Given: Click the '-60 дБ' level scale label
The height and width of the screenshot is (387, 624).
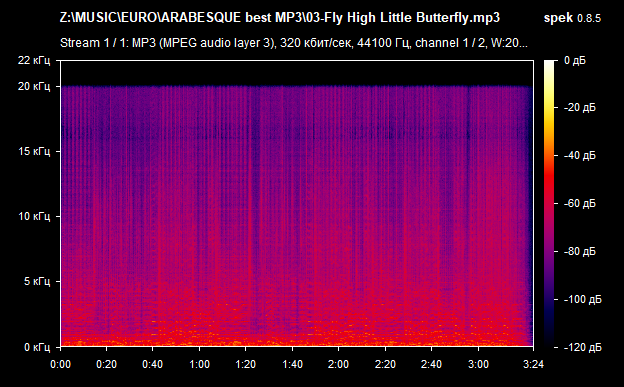Looking at the screenshot, I should point(580,203).
